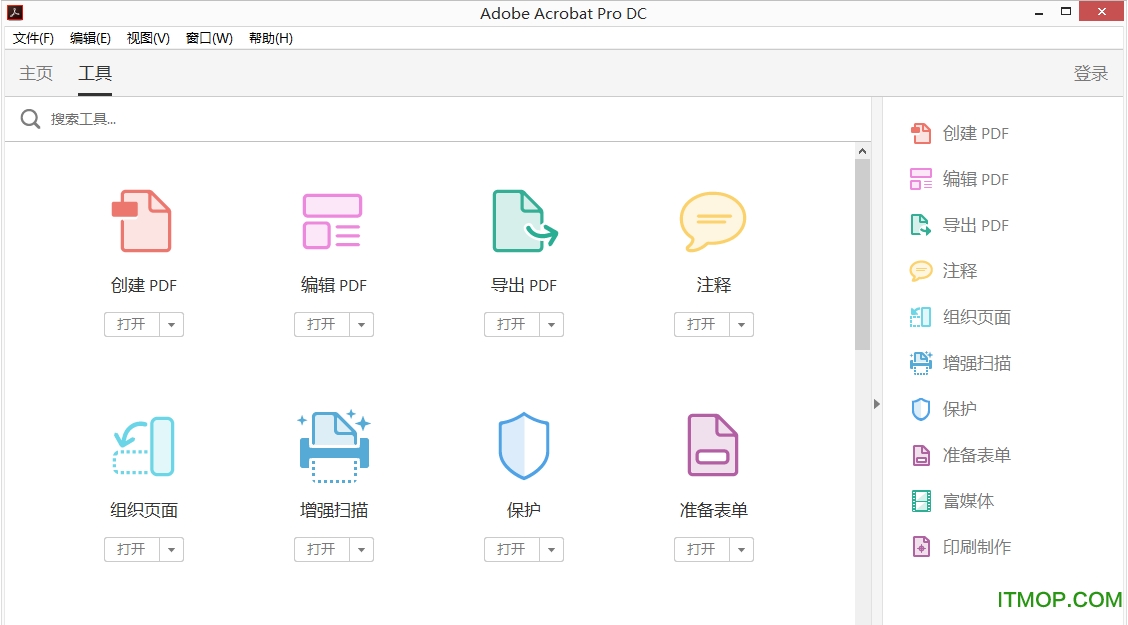Image resolution: width=1128 pixels, height=625 pixels.
Task: Select 导出 PDF icon in right sidebar
Action: [921, 225]
